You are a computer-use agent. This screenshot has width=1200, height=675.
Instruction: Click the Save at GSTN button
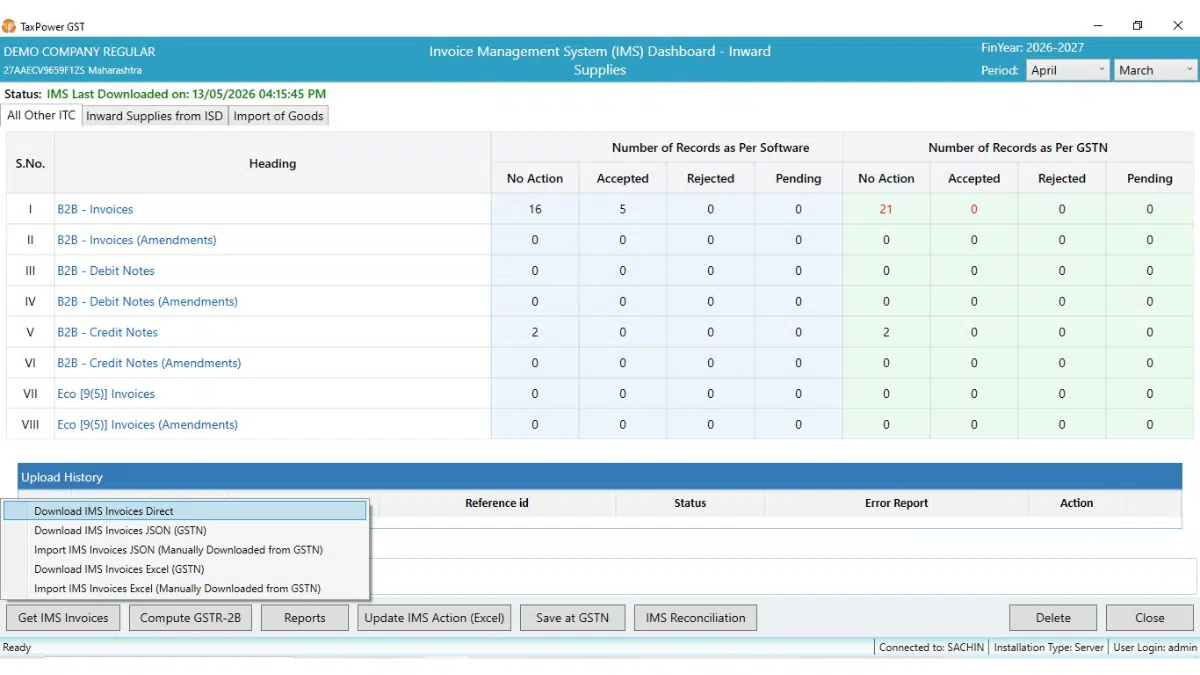click(572, 618)
